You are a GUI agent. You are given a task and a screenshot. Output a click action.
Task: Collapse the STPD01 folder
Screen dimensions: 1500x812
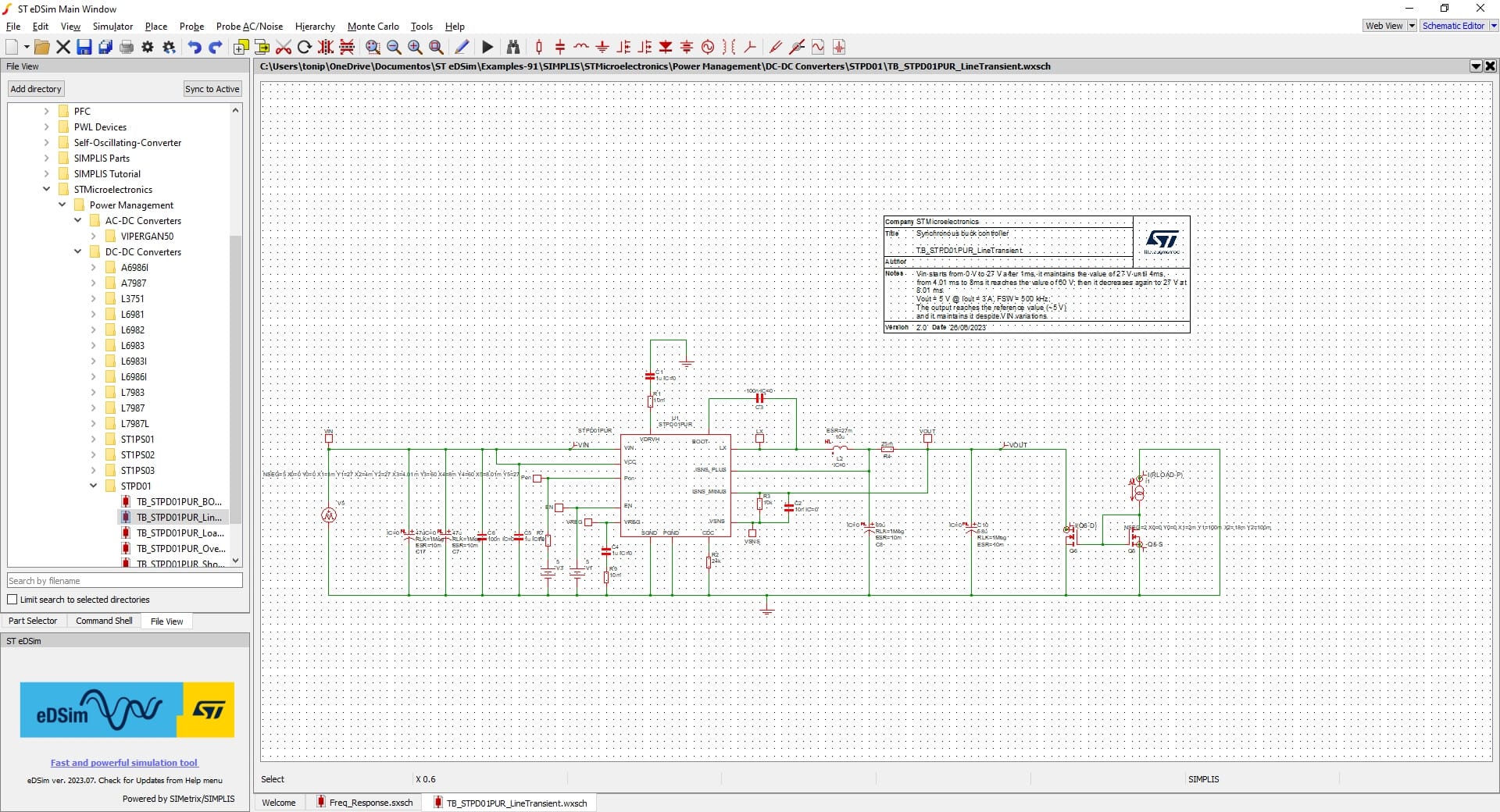[94, 486]
